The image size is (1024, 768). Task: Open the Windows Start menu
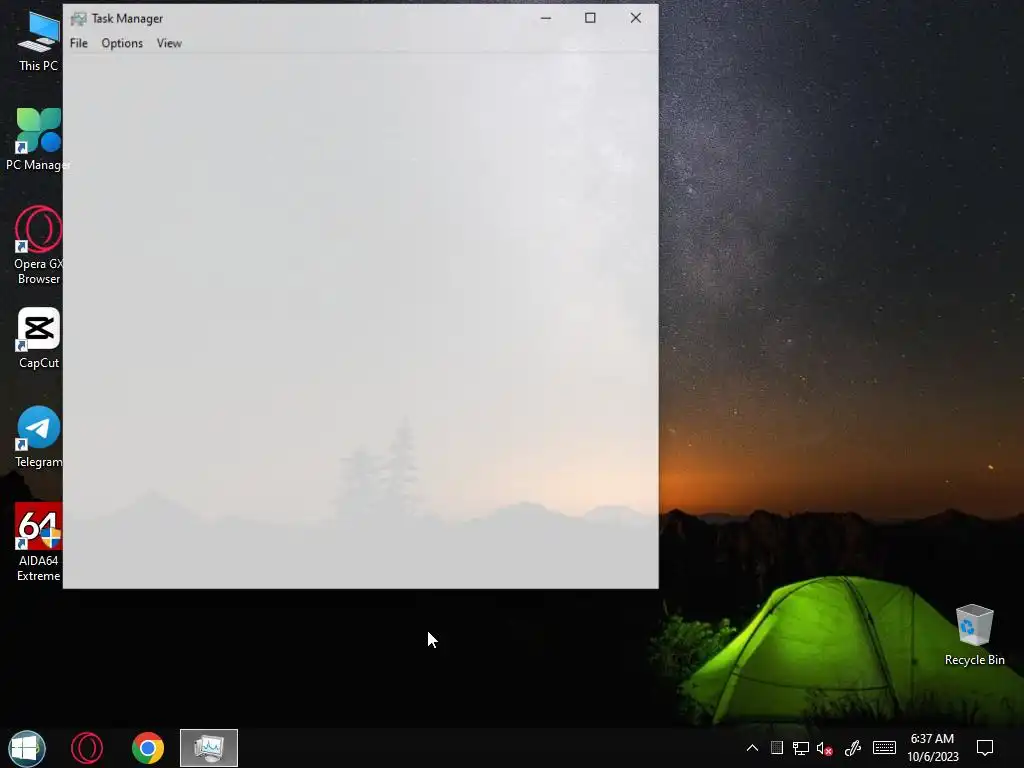click(27, 748)
